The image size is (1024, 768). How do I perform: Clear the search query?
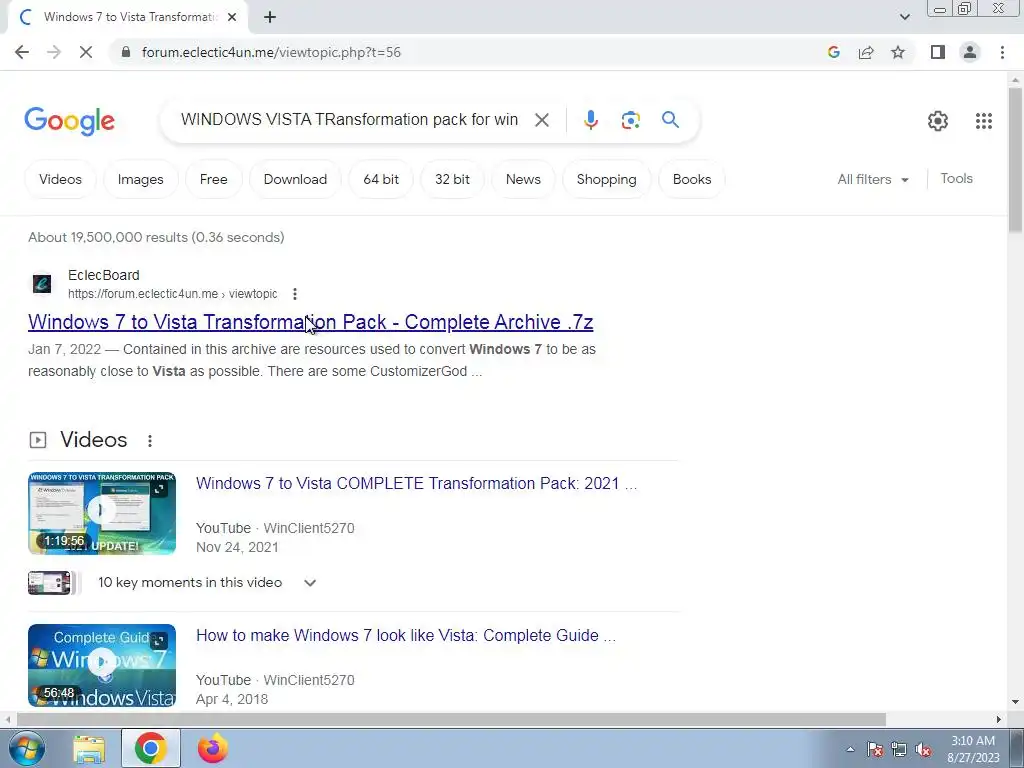[541, 120]
